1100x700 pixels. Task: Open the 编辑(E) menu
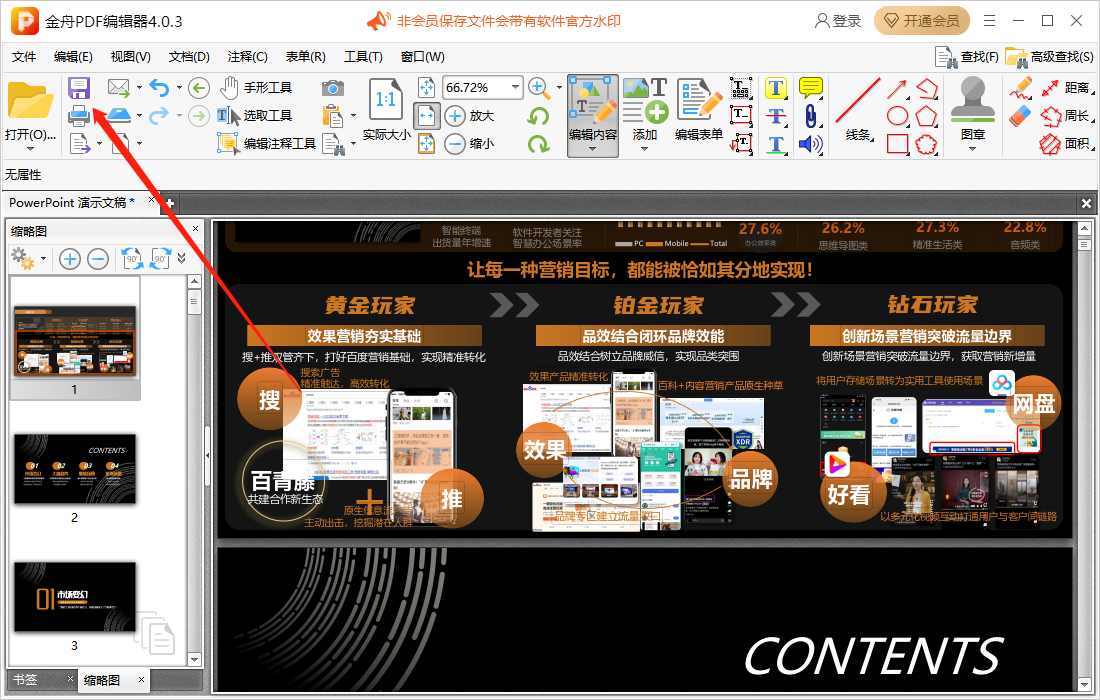[x=73, y=57]
